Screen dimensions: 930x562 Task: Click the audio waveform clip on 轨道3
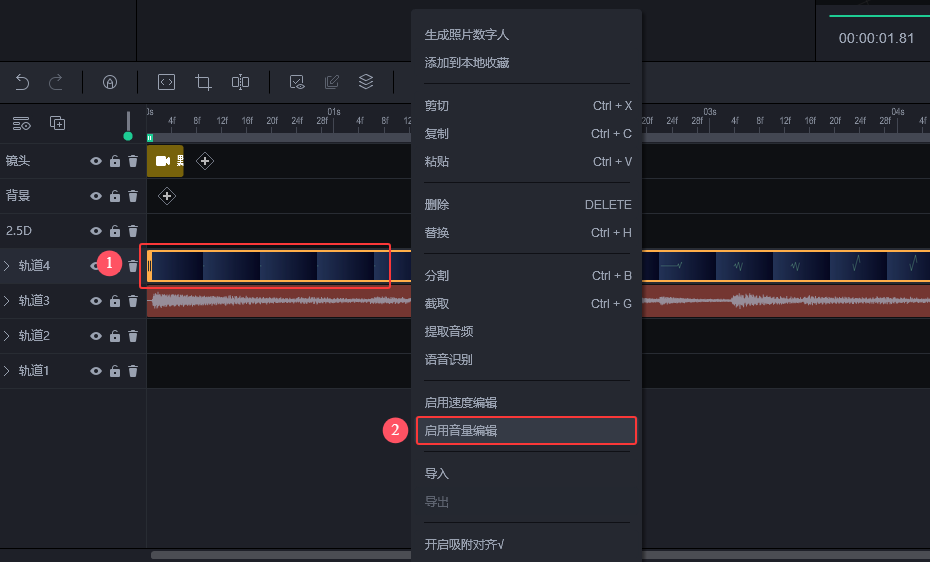point(280,301)
